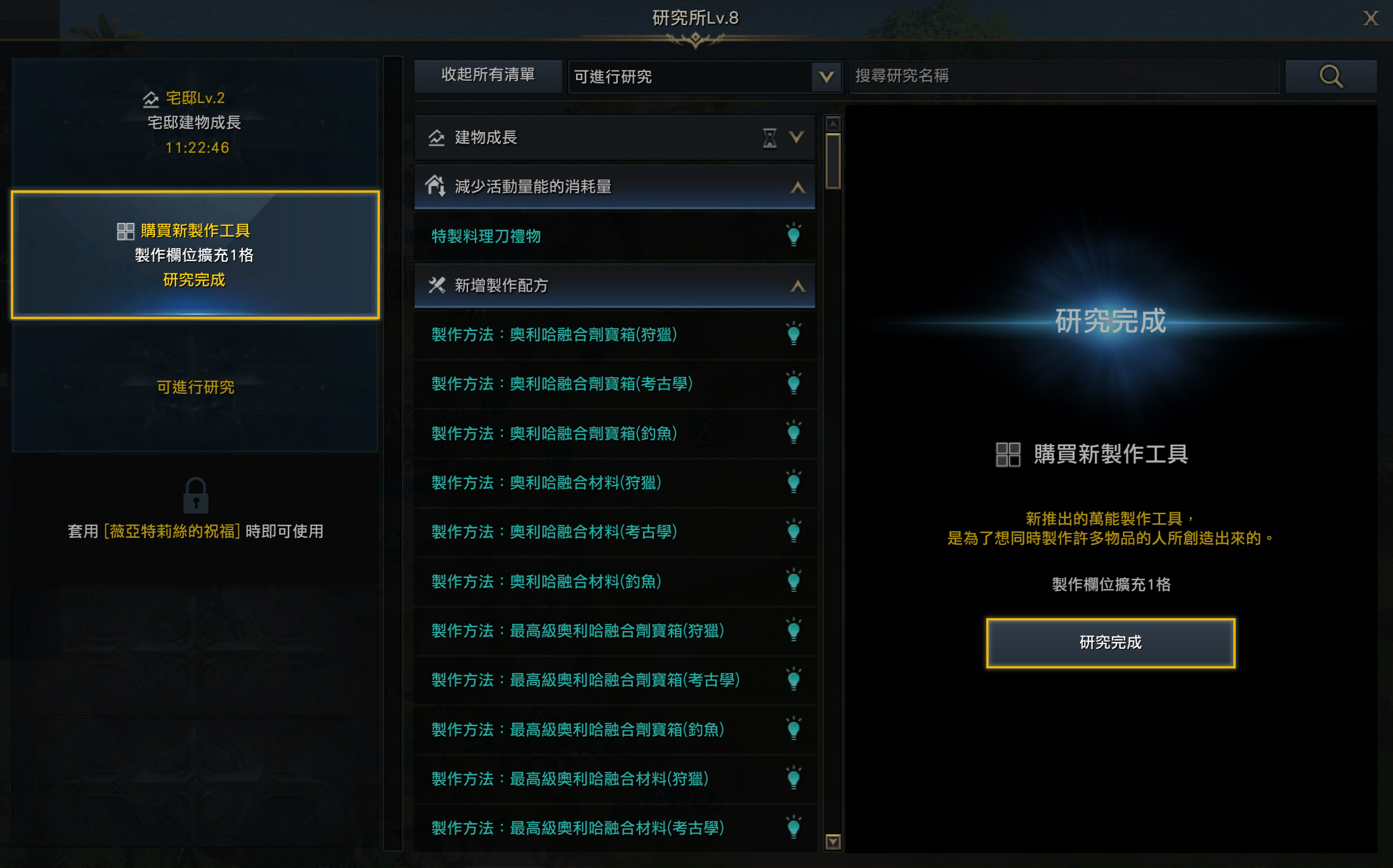This screenshot has width=1393, height=868.
Task: Click lightbulb icon for 奧利哈融合劑寶箱(狩獵)
Action: coord(793,333)
